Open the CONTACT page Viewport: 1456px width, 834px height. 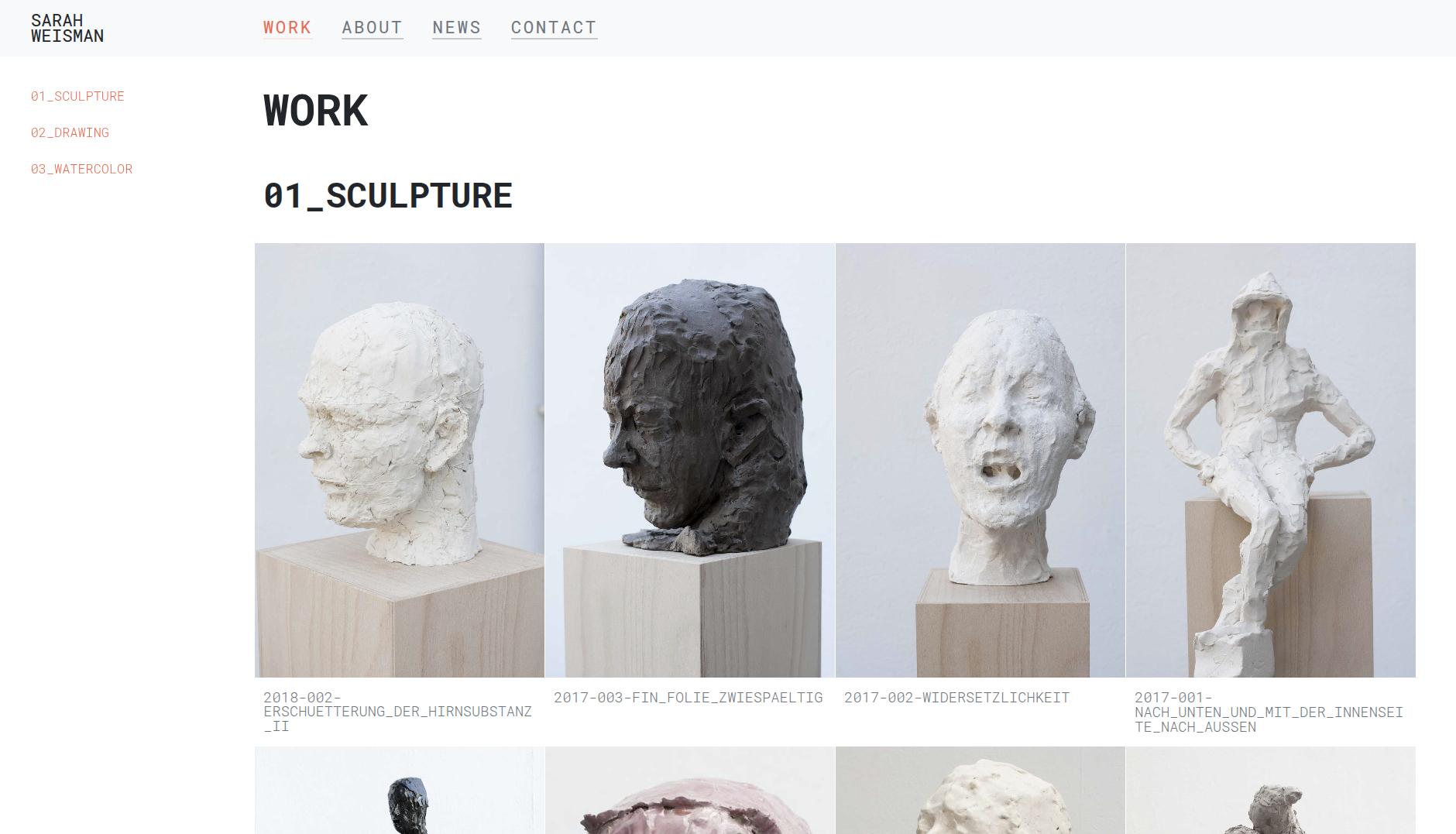coord(554,28)
